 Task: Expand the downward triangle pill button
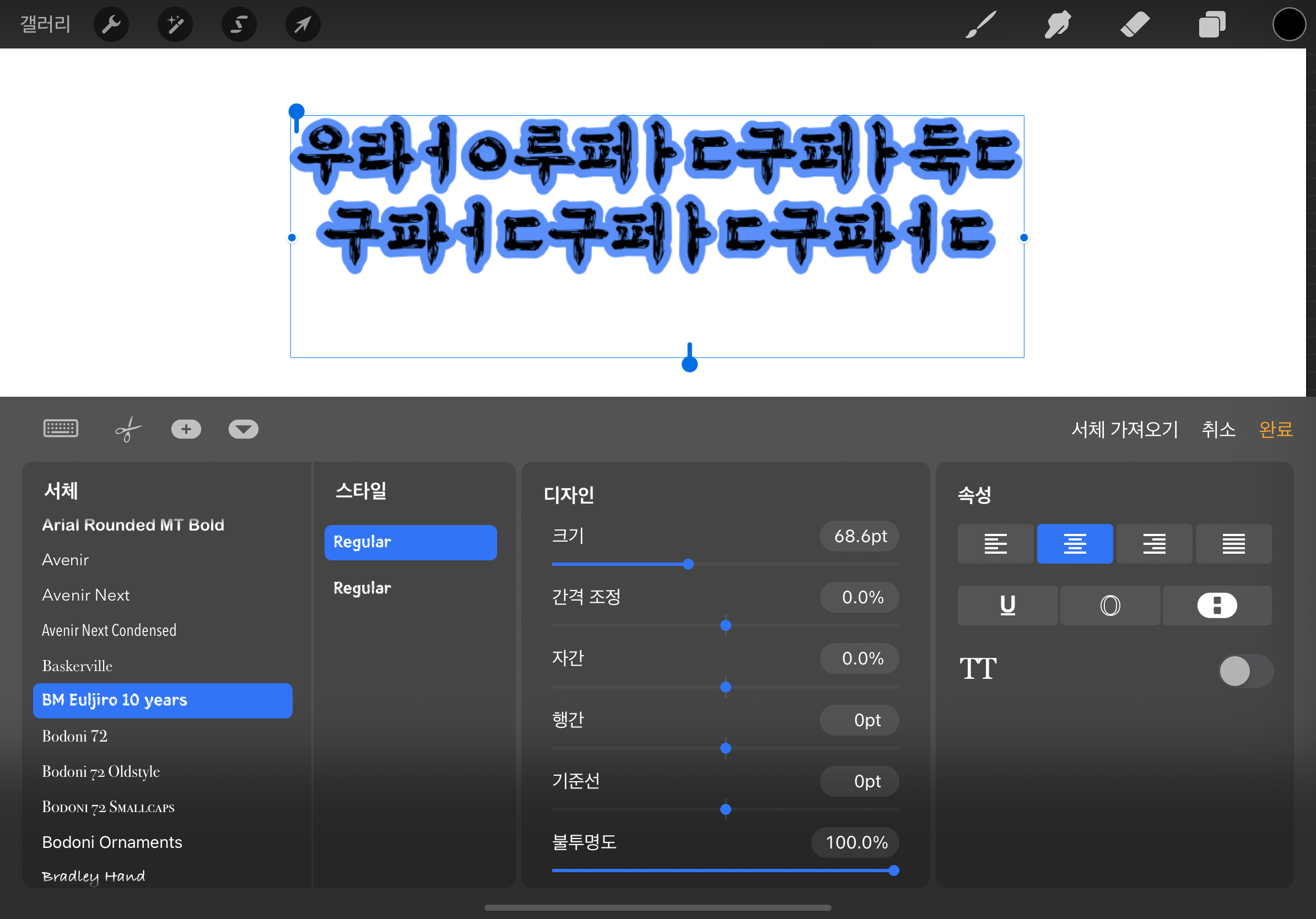click(x=243, y=429)
